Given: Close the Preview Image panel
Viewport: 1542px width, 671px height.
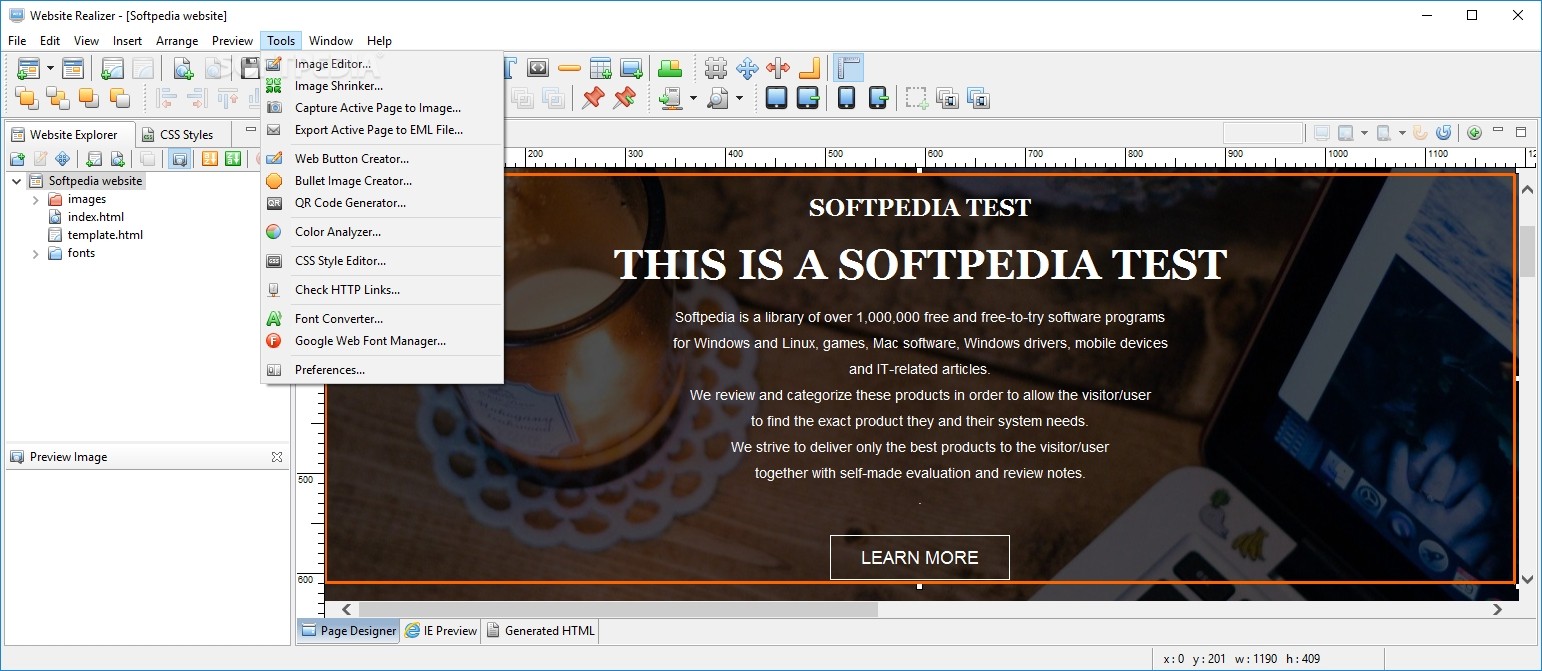Looking at the screenshot, I should pos(277,457).
